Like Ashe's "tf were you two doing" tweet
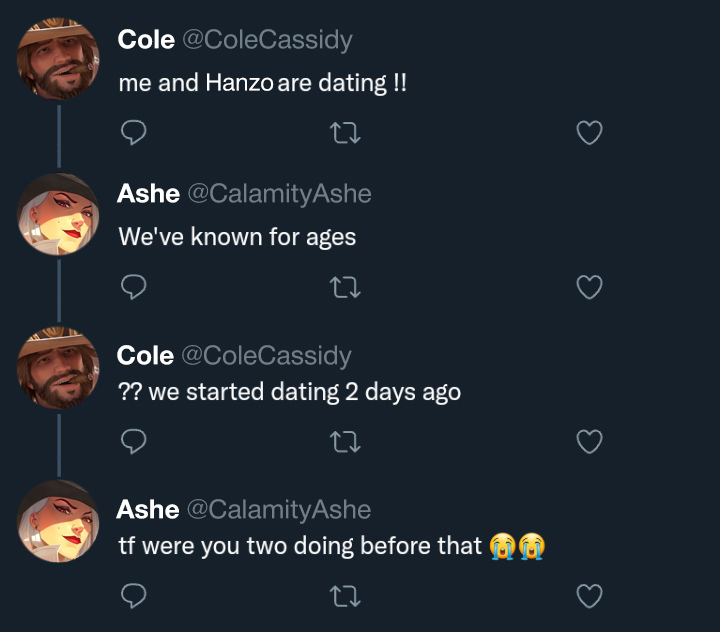The width and height of the screenshot is (720, 632). point(590,596)
